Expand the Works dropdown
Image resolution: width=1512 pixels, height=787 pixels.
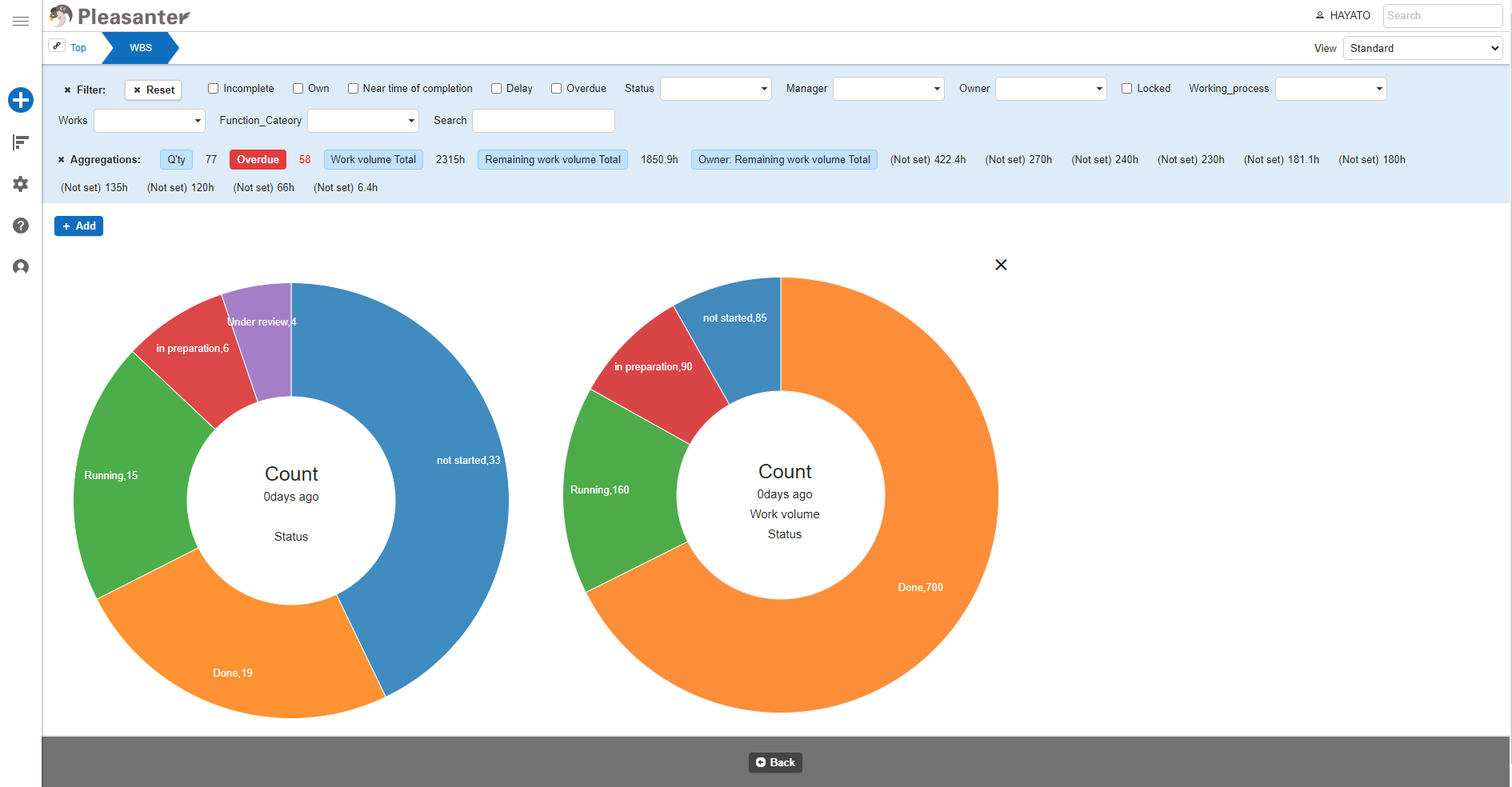coord(150,121)
